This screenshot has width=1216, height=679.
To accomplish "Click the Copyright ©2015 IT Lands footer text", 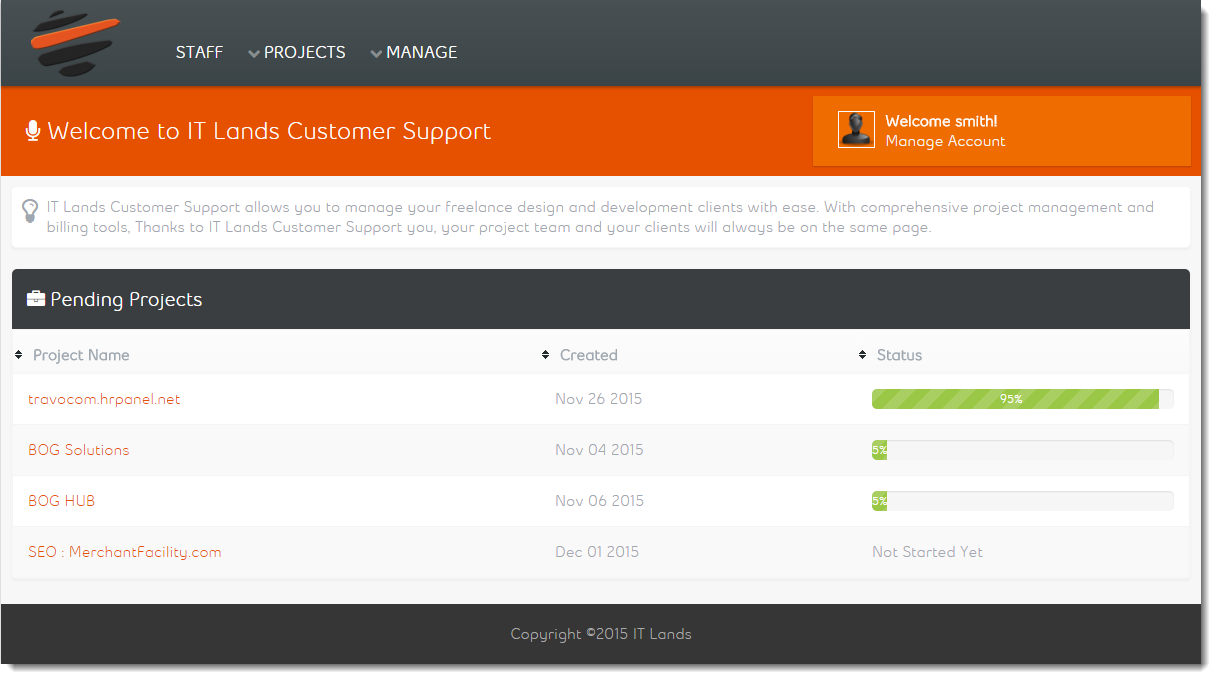I will click(x=601, y=634).
